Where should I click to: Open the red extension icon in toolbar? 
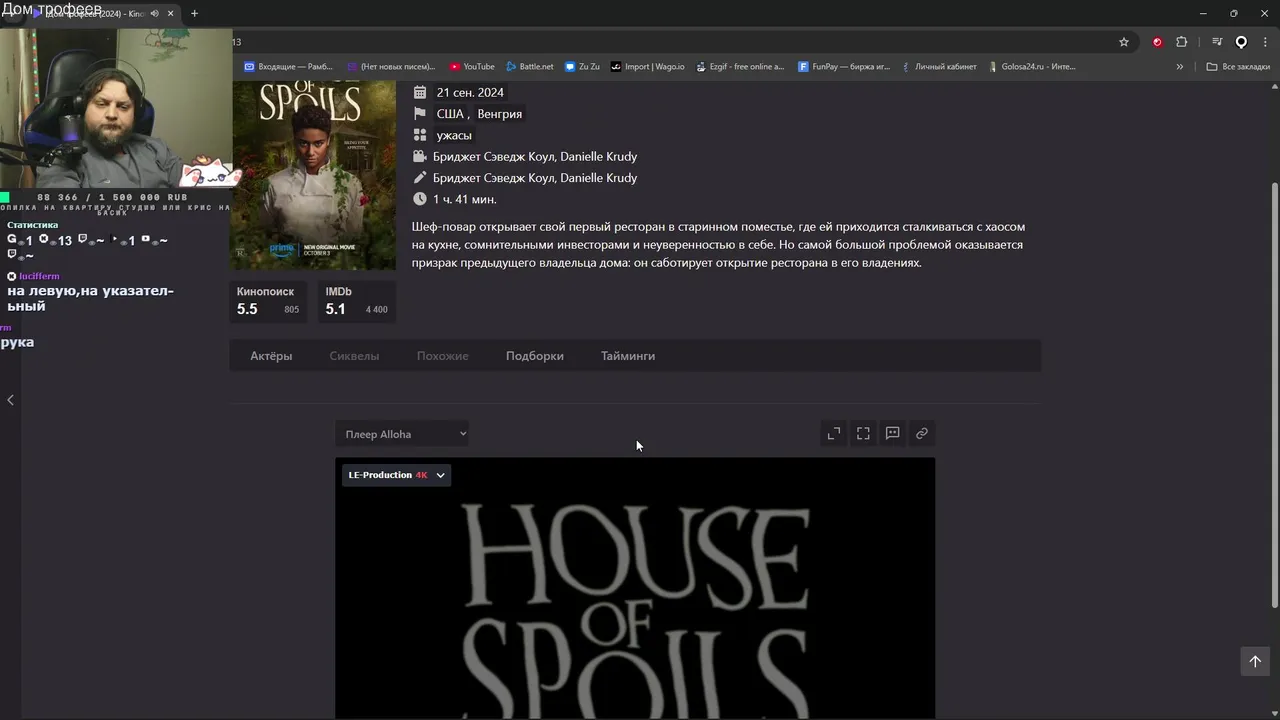point(1157,42)
